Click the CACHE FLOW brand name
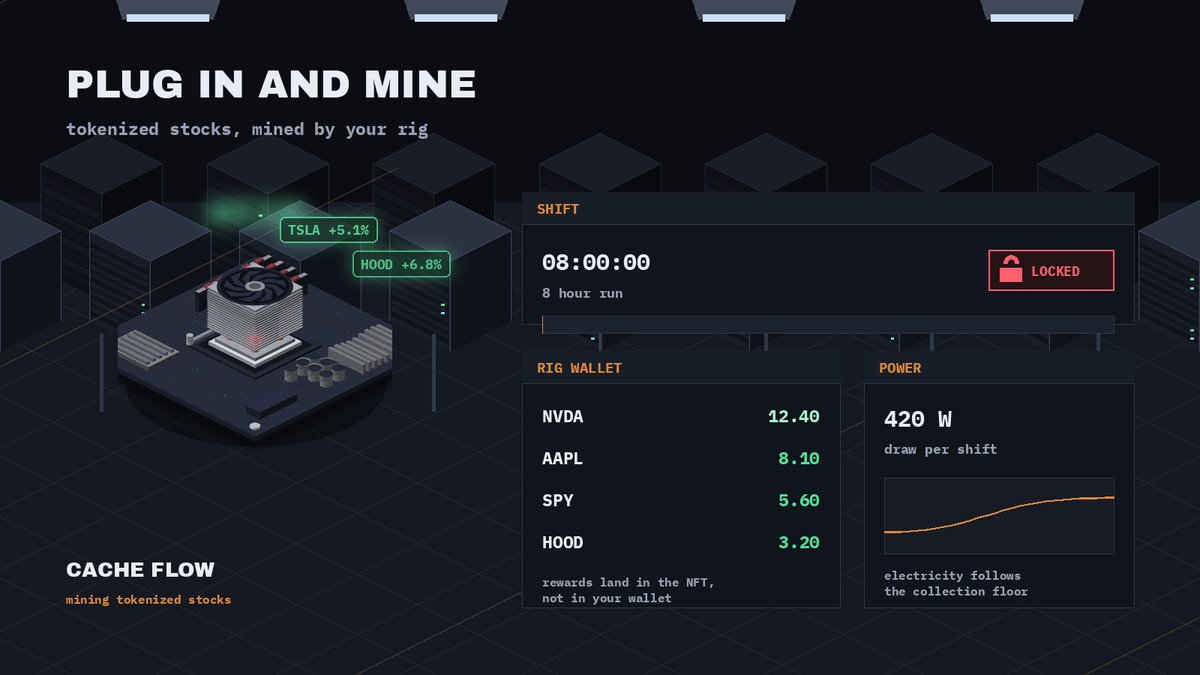The image size is (1200, 675). click(x=140, y=570)
